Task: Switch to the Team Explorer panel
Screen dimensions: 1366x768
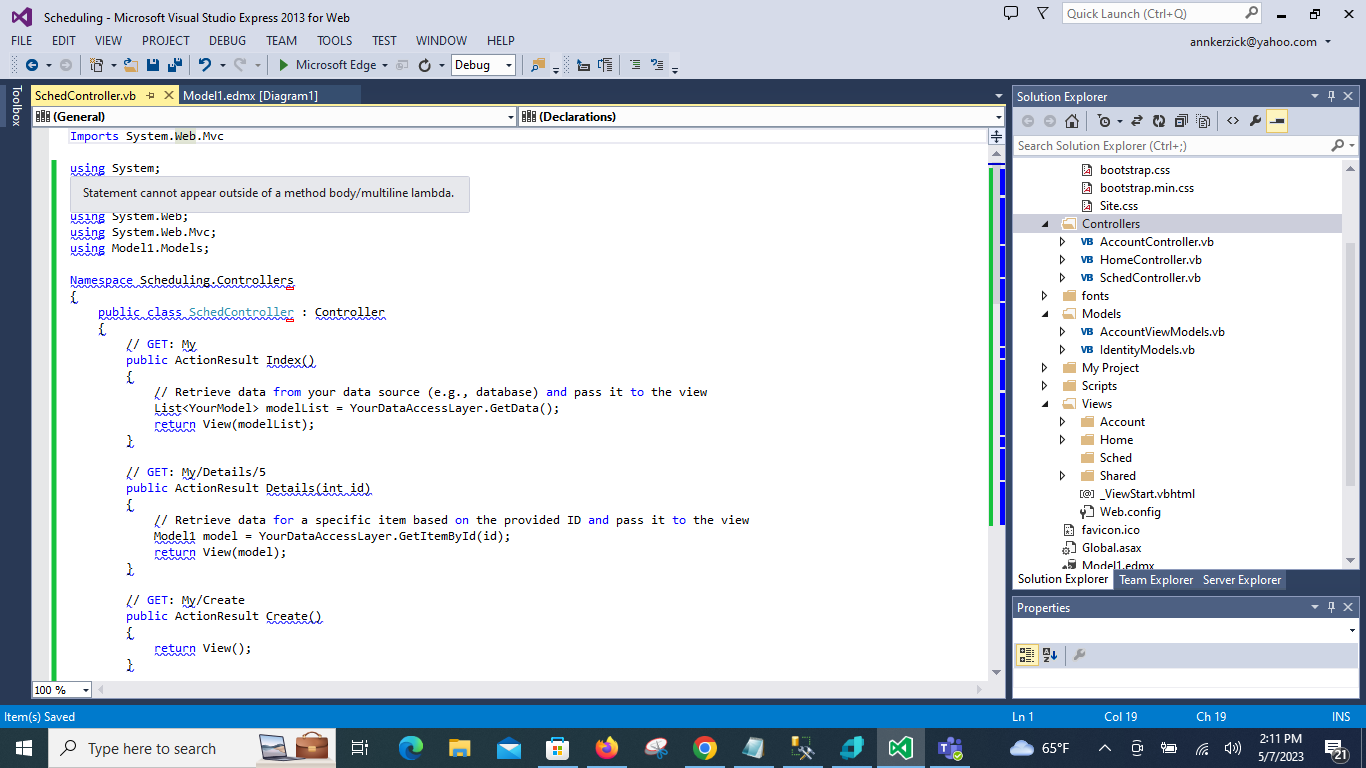Action: tap(1155, 579)
